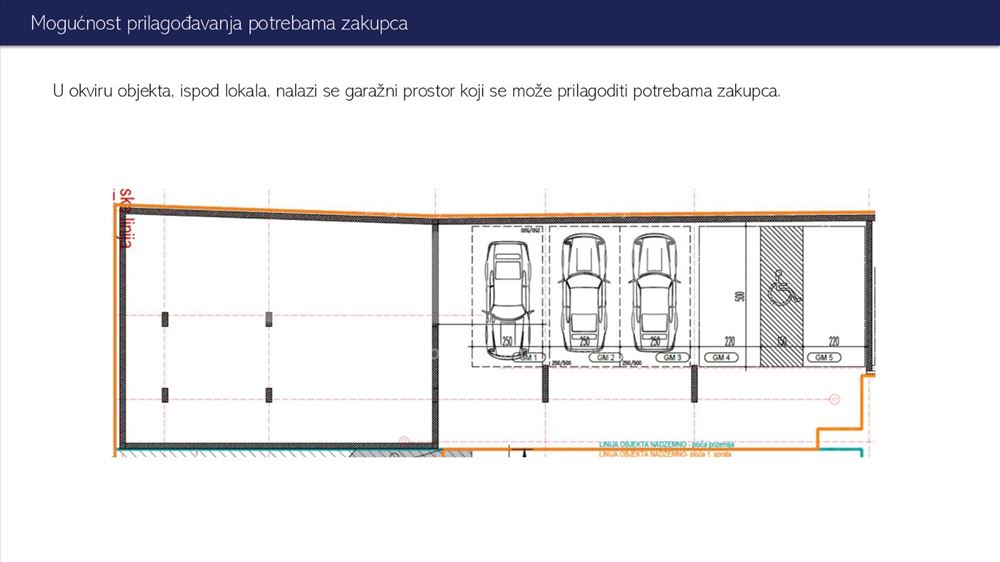The height and width of the screenshot is (562, 1000).
Task: Click the upper-left structural column in empty room
Action: pos(165,320)
